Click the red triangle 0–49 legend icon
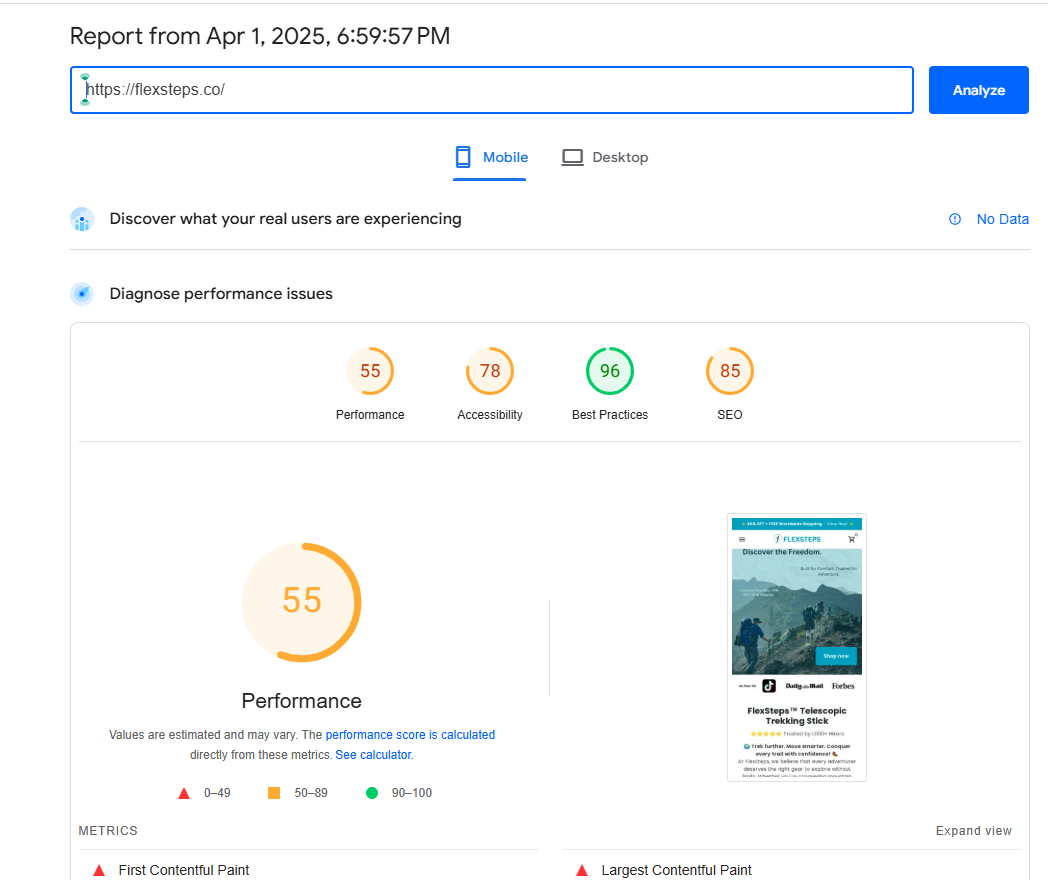The image size is (1048, 880). click(184, 793)
